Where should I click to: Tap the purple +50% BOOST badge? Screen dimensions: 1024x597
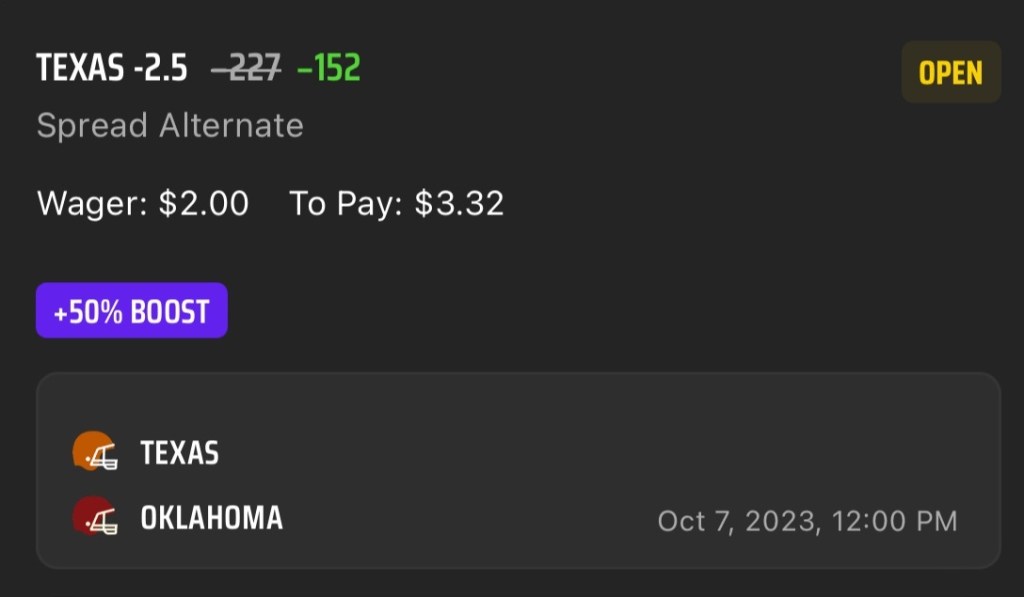coord(131,311)
